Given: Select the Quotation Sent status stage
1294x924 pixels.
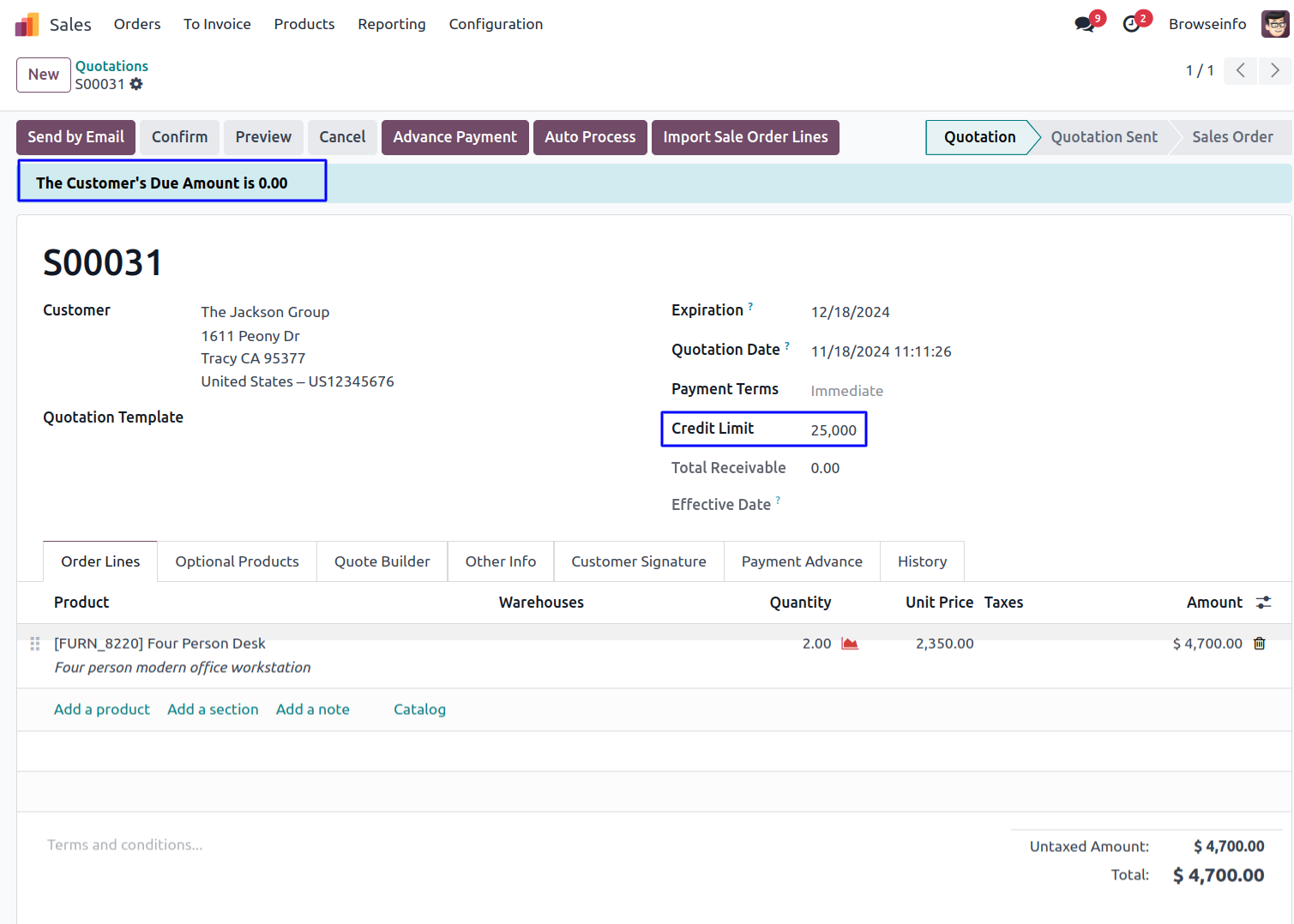Looking at the screenshot, I should coord(1104,137).
